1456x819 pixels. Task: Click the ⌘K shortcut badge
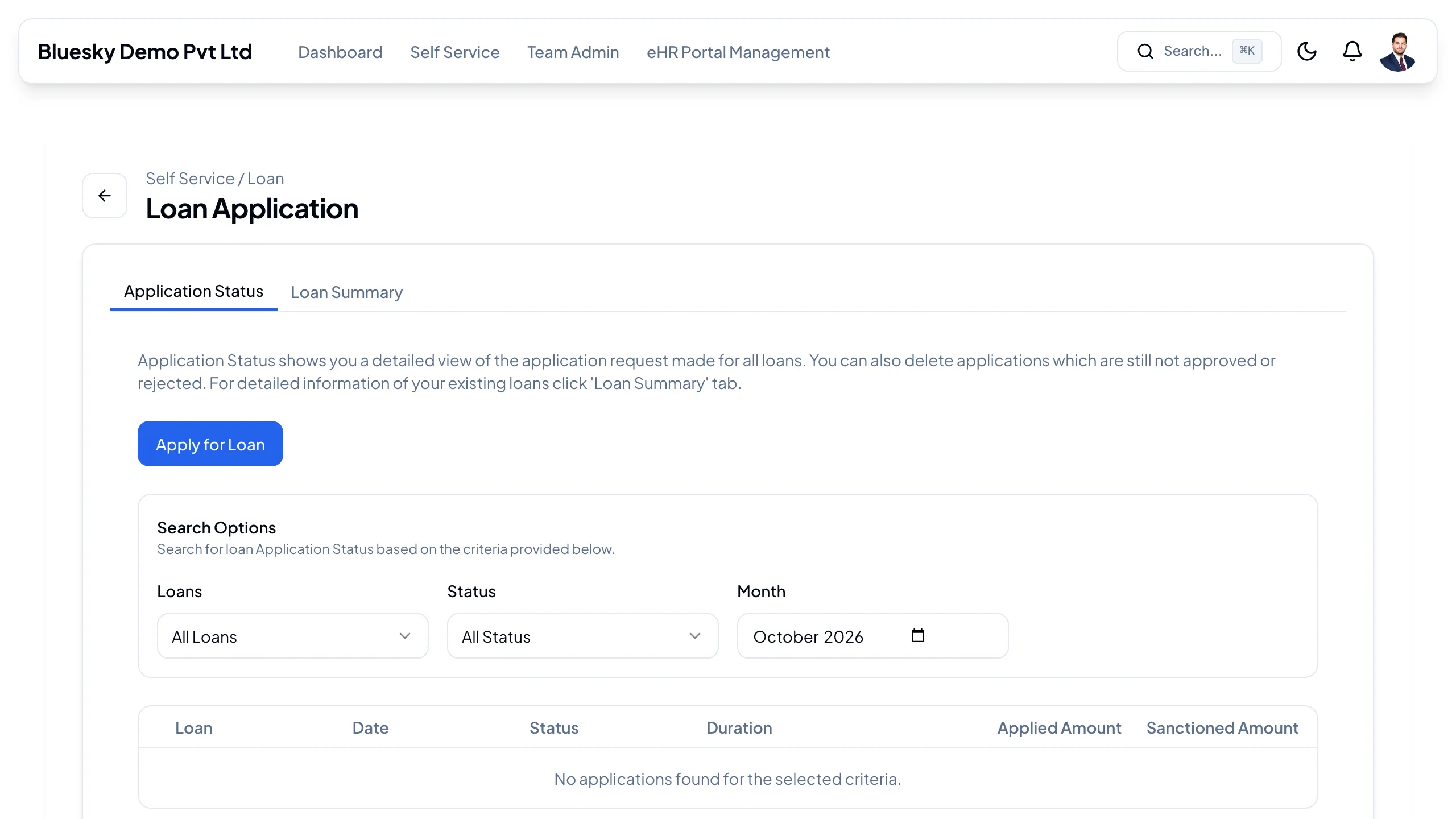click(x=1247, y=51)
